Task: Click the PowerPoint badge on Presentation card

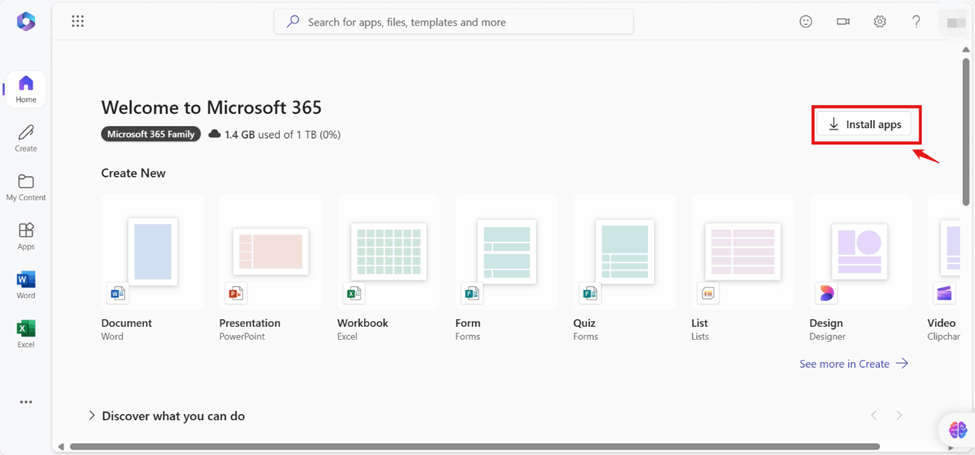Action: tap(236, 293)
